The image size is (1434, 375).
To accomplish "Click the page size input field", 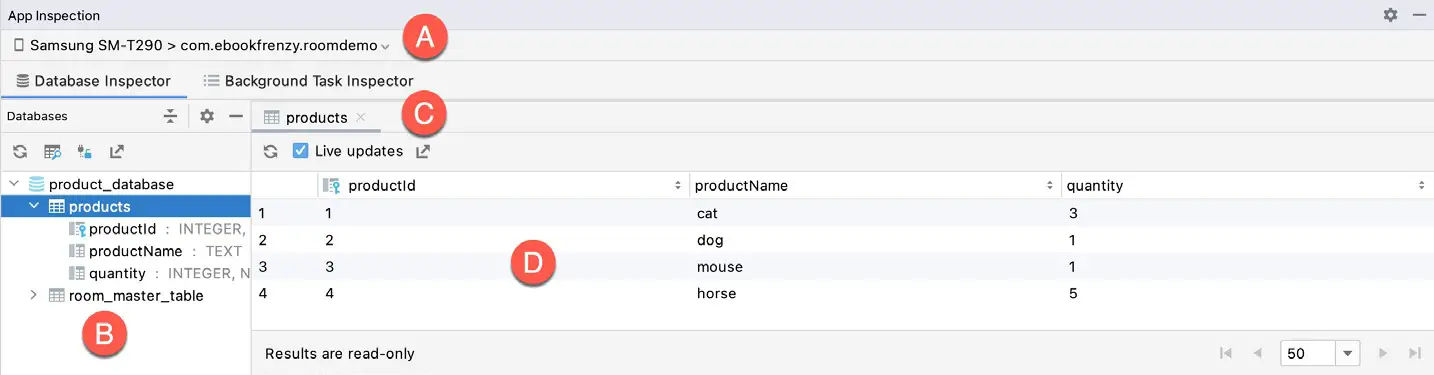I will click(1308, 354).
